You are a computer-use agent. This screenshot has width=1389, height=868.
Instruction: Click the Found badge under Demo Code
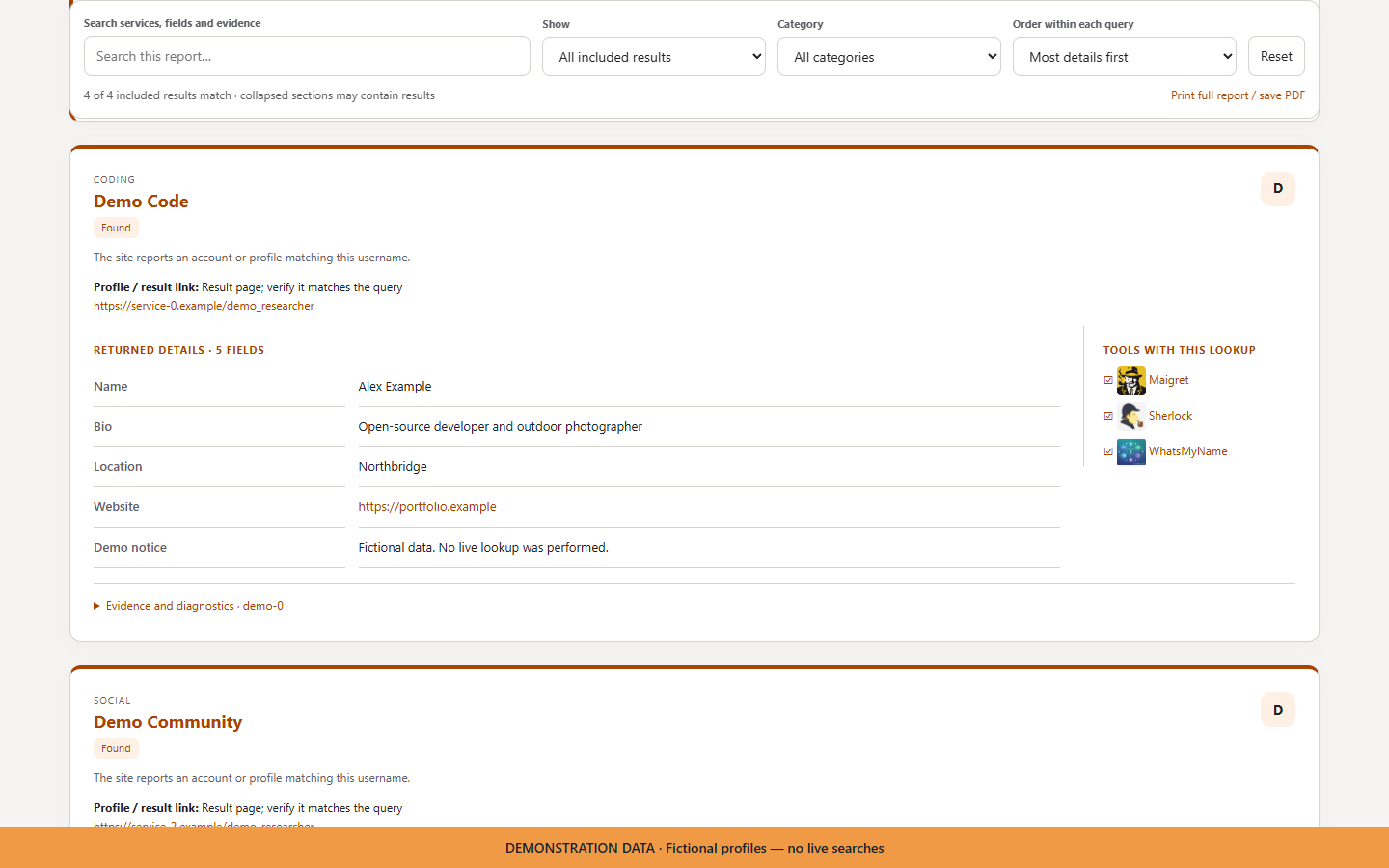tap(116, 228)
